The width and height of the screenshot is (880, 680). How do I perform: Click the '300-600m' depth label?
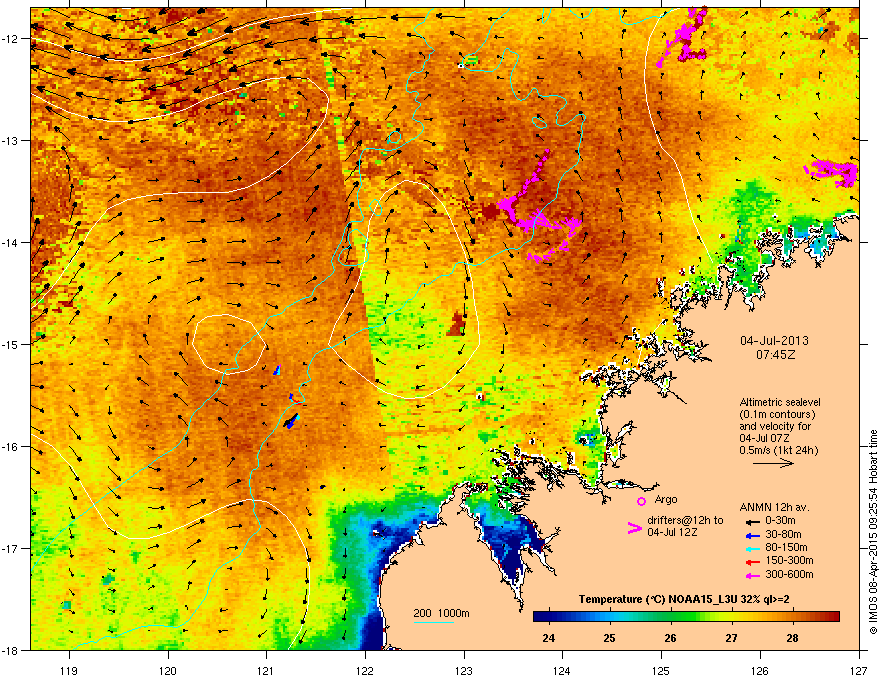tap(789, 575)
